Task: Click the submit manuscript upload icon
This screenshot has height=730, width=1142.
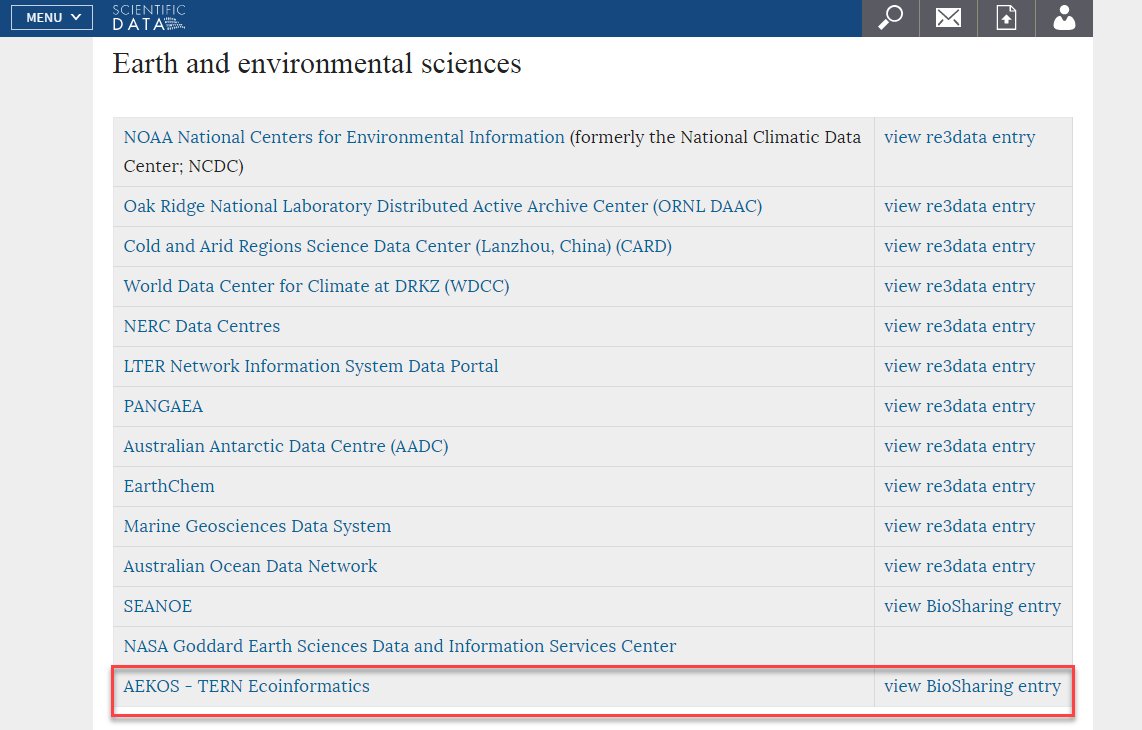Action: click(x=1007, y=17)
